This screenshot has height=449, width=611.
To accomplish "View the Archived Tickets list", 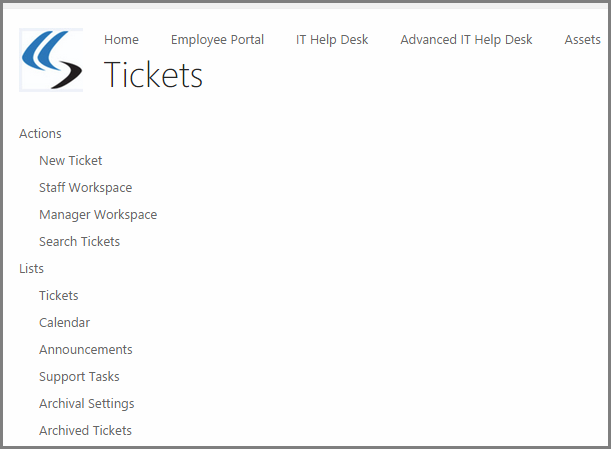I will tap(85, 431).
